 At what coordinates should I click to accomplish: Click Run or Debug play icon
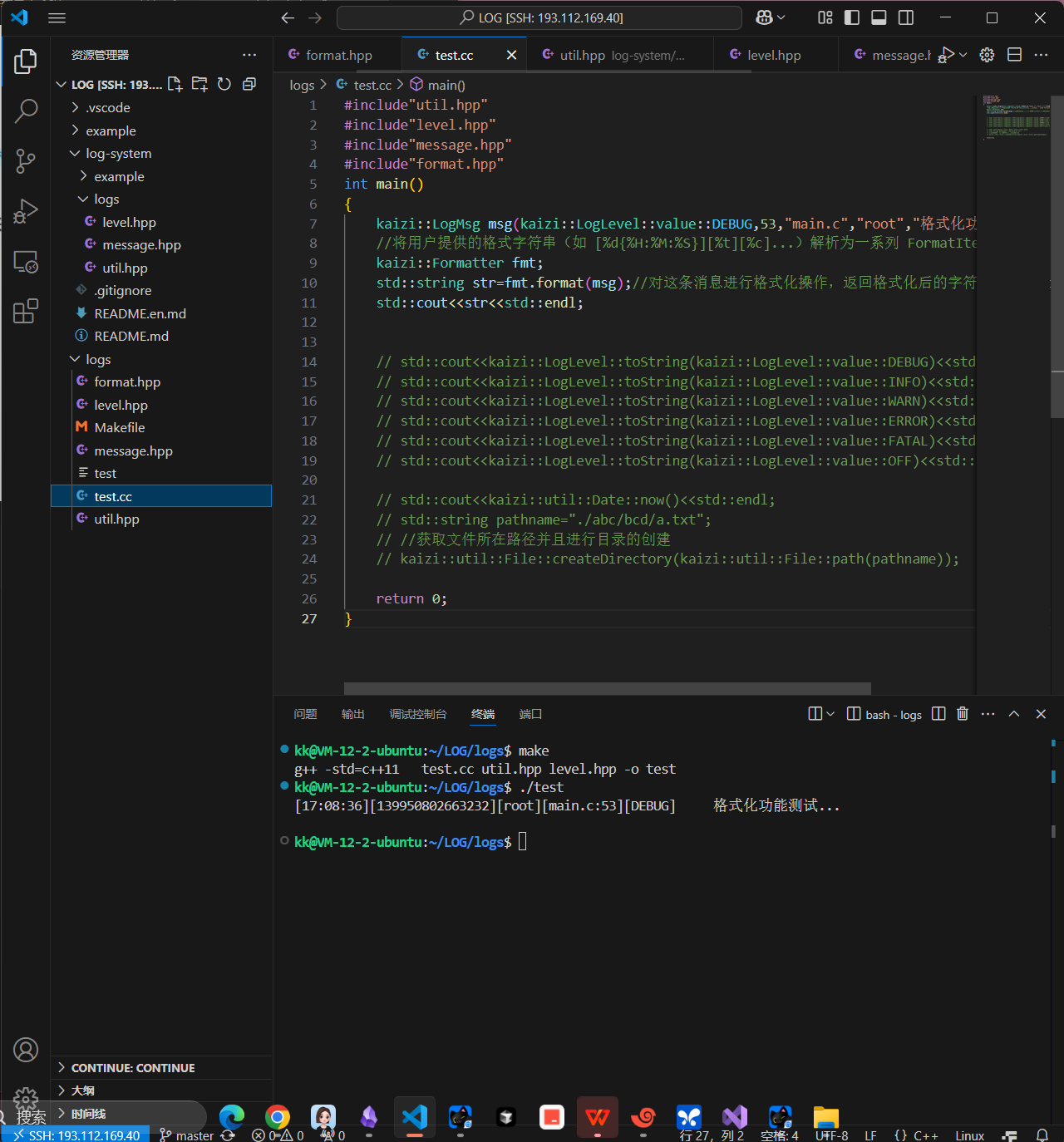pos(946,55)
